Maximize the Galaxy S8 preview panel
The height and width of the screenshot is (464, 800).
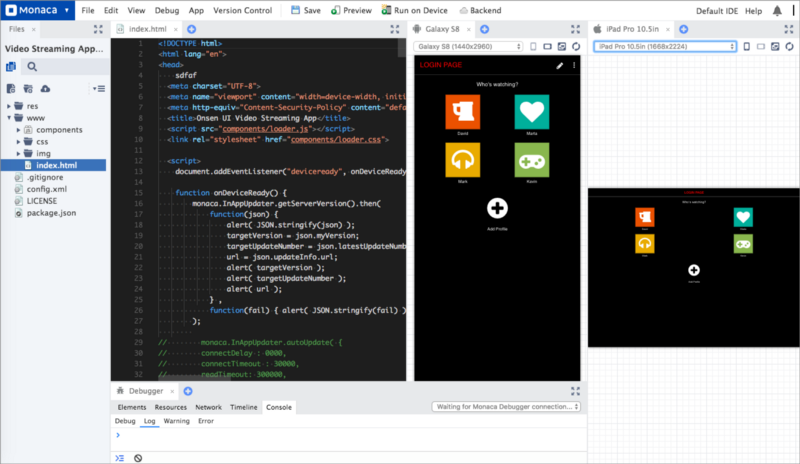[x=576, y=29]
